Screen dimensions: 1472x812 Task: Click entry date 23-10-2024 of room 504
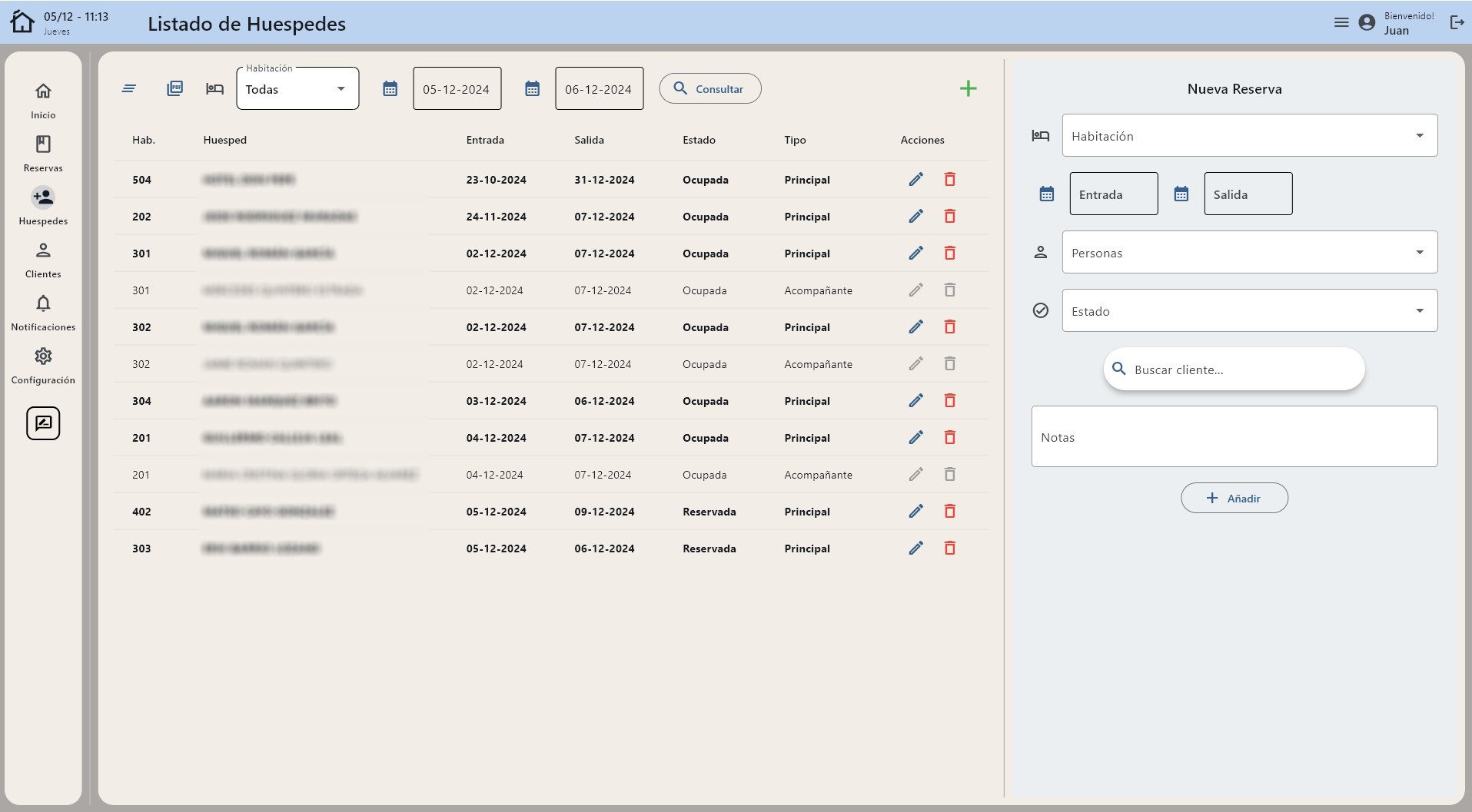(x=497, y=180)
